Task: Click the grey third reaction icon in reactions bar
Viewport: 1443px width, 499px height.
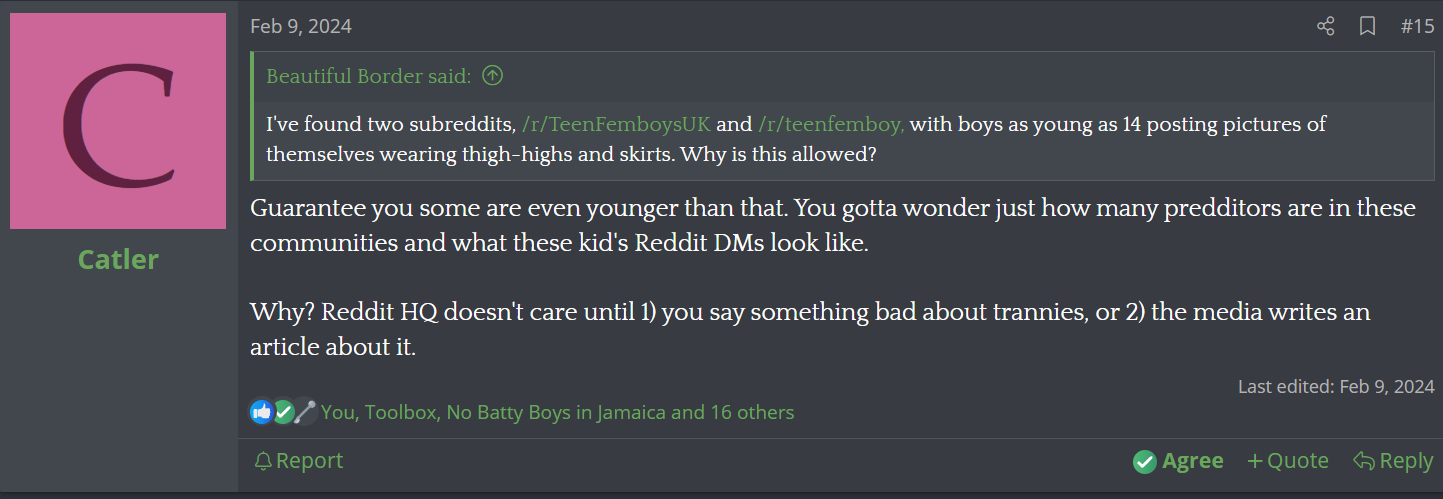Action: [x=305, y=411]
